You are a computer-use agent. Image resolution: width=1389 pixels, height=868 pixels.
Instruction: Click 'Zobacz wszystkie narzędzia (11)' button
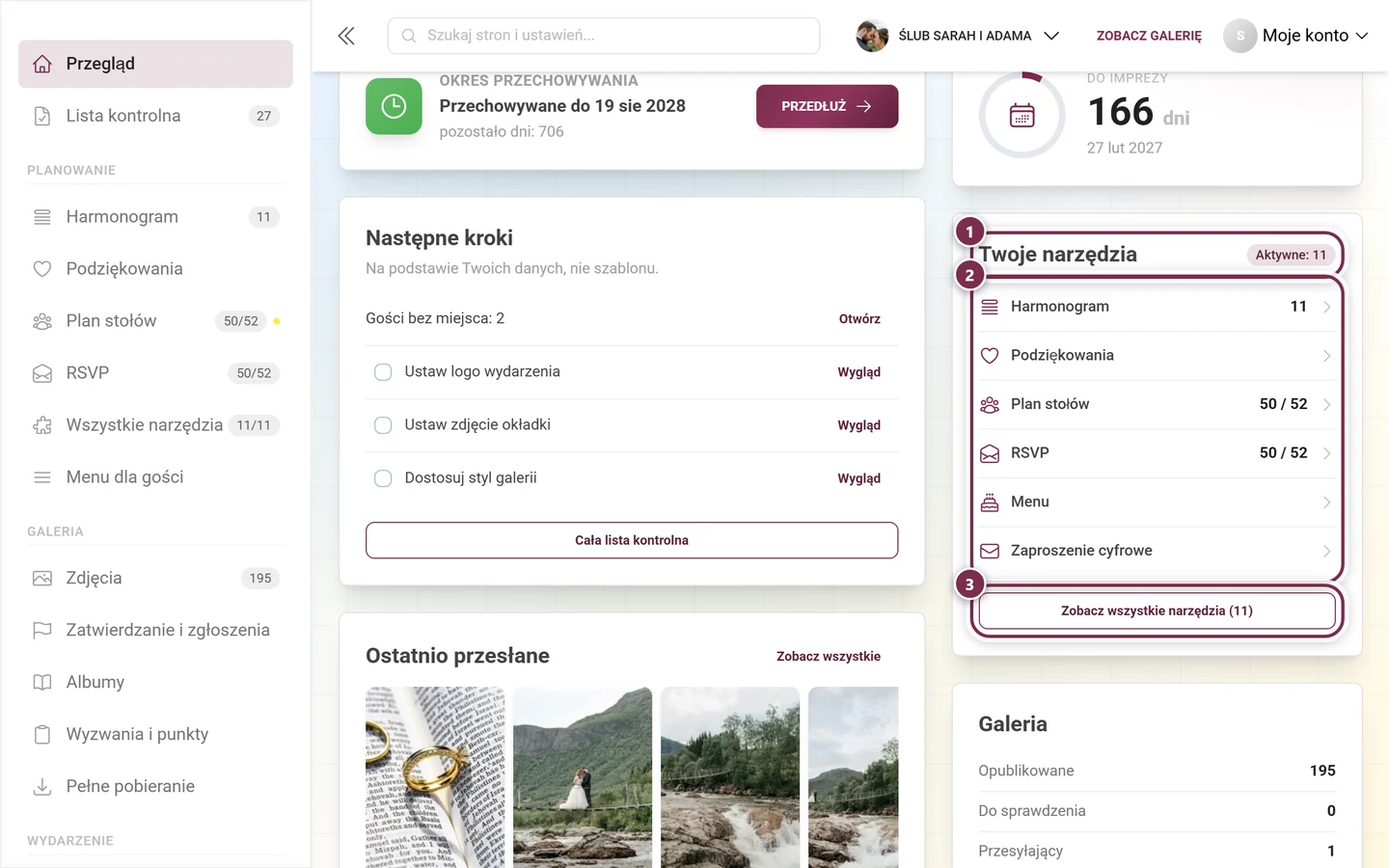1157,610
